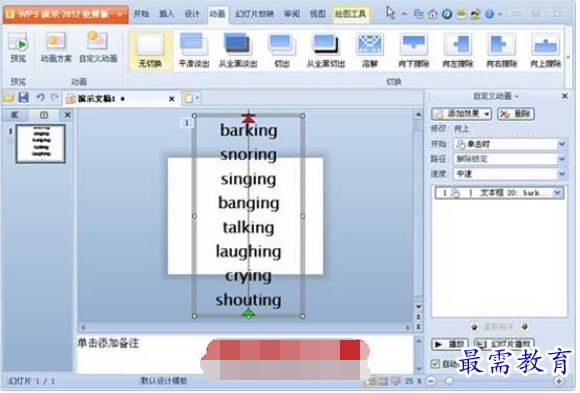Click the zoom slider handle
Image resolution: width=580 pixels, height=393 pixels.
tap(449, 382)
